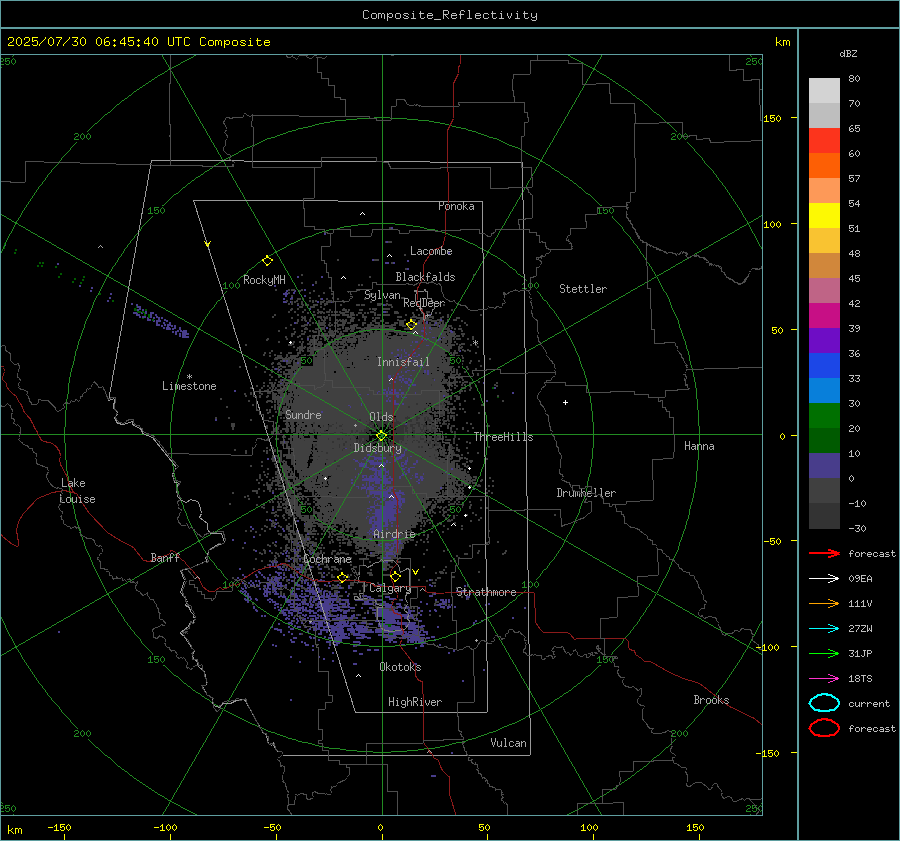Viewport: 900px width, 841px height.
Task: Click the 'Stettler' city label
Action: pyautogui.click(x=583, y=289)
